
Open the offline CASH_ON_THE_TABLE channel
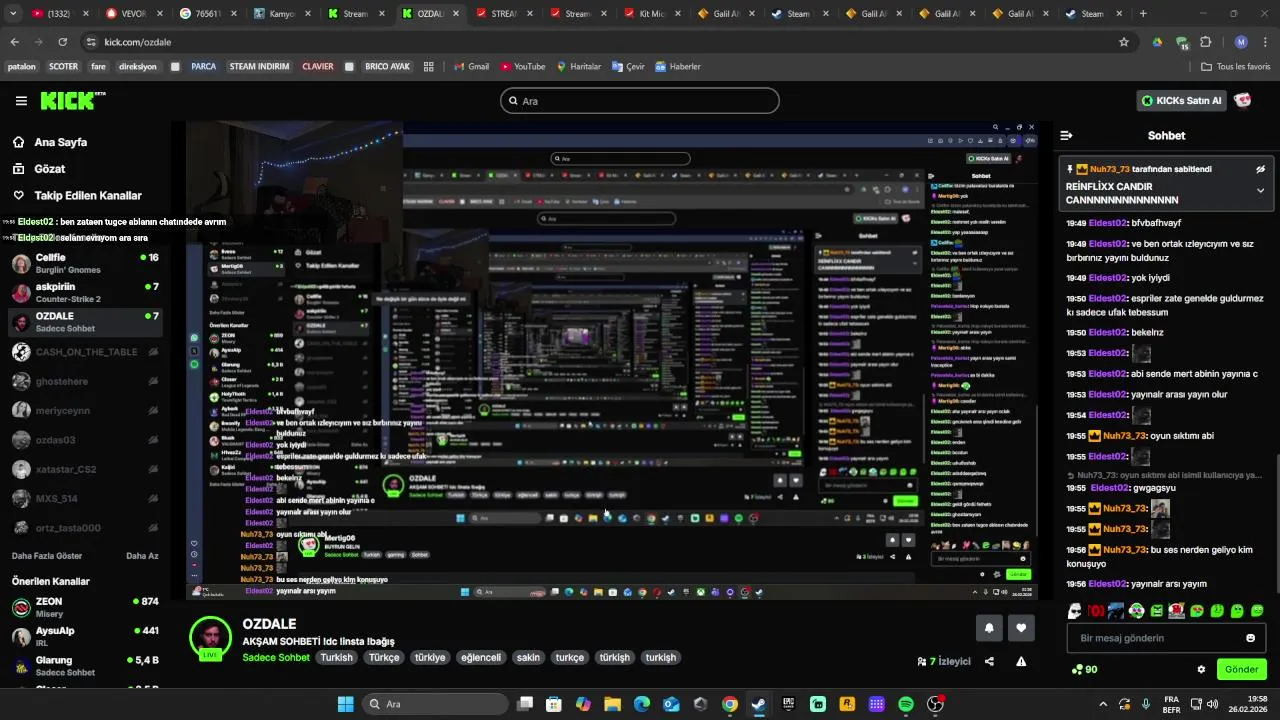(x=85, y=352)
